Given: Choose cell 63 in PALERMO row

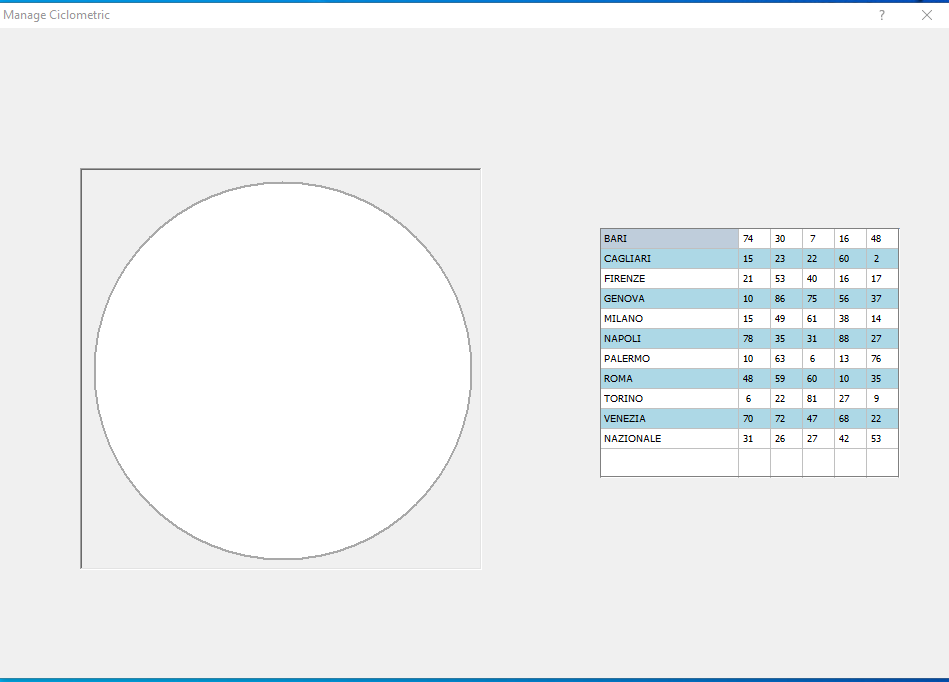Looking at the screenshot, I should (786, 358).
